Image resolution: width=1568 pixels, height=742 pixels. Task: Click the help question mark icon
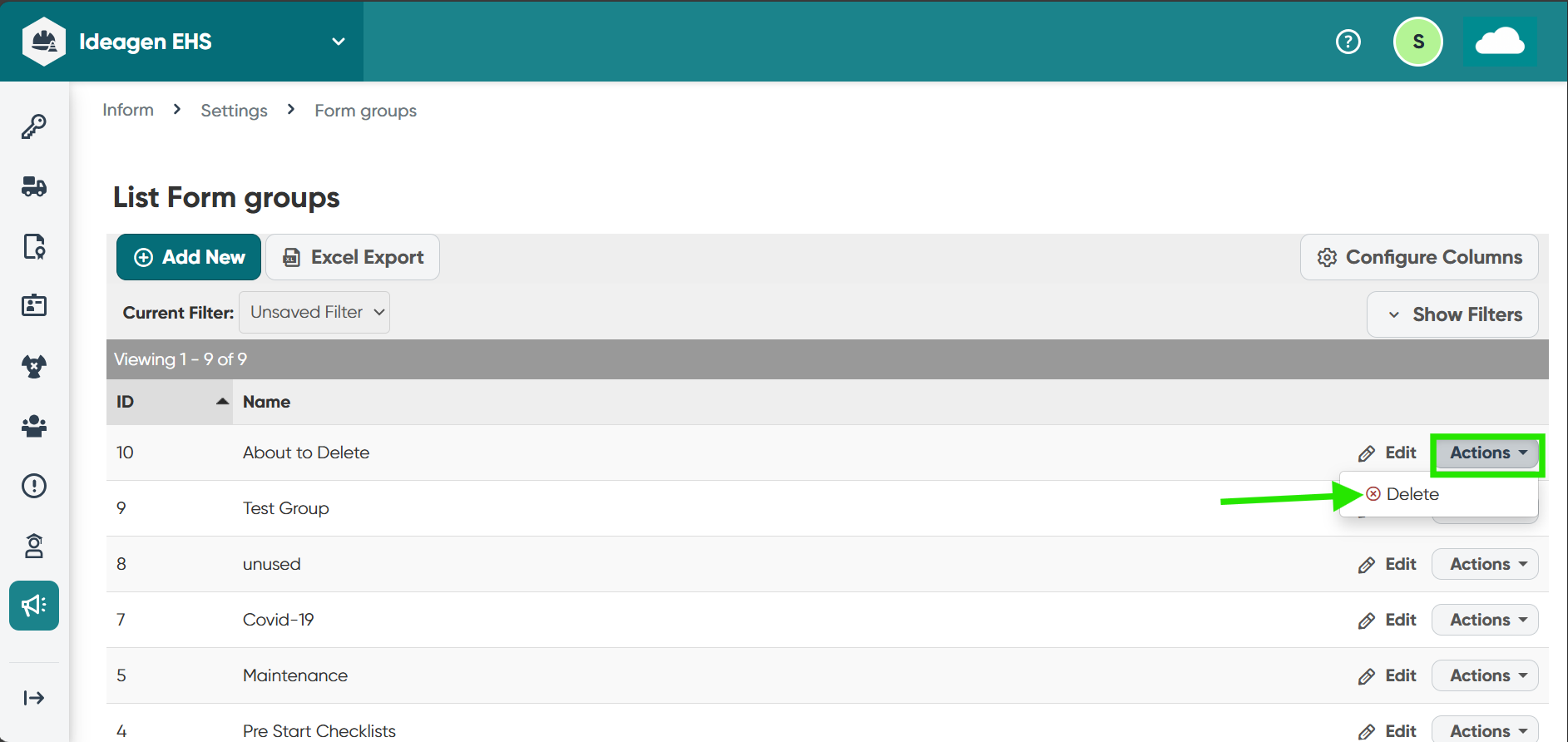[x=1348, y=42]
